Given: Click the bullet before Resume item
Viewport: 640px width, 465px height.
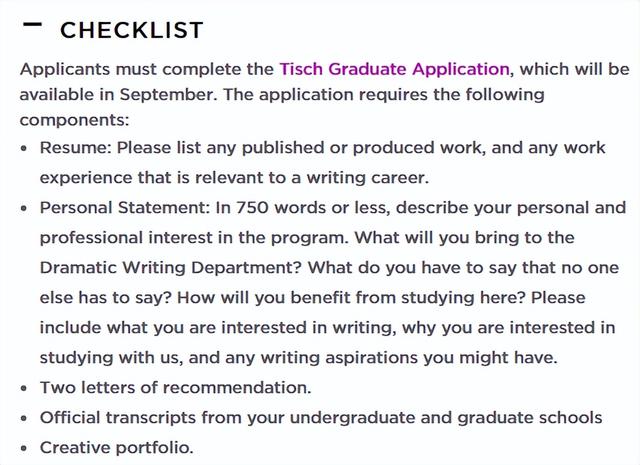Looking at the screenshot, I should click(x=24, y=148).
